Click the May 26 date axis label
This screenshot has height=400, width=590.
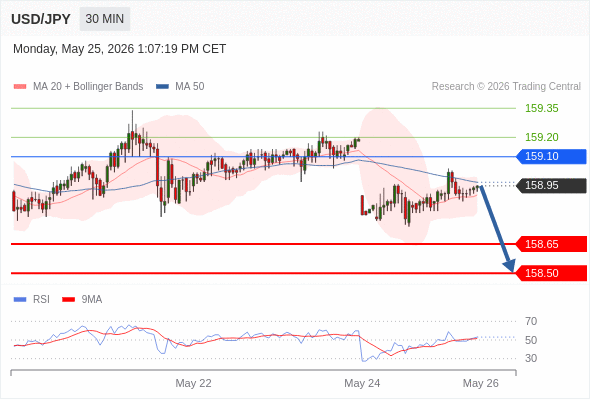coord(481,383)
